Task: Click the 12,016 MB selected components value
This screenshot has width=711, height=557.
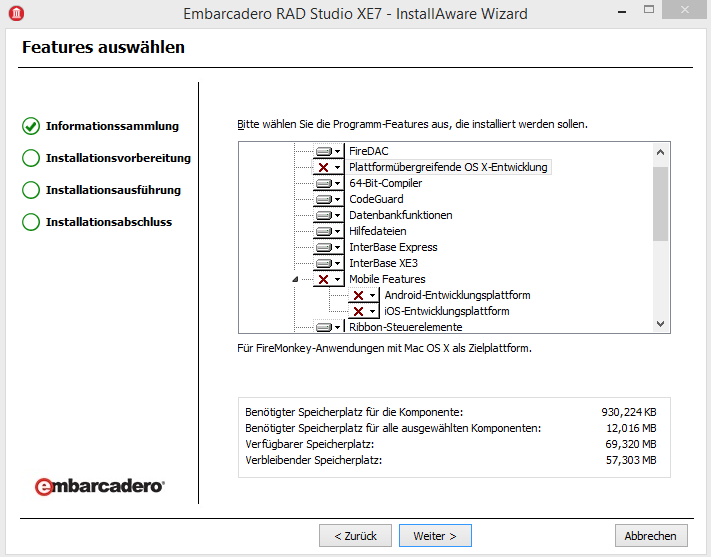Action: [x=632, y=428]
